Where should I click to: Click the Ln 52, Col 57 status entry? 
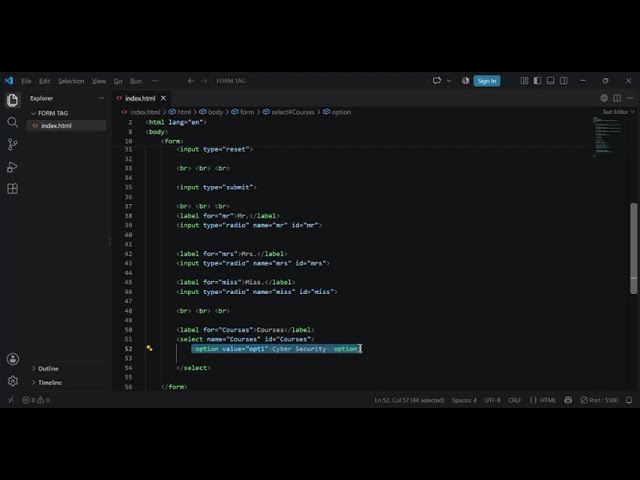coord(409,400)
